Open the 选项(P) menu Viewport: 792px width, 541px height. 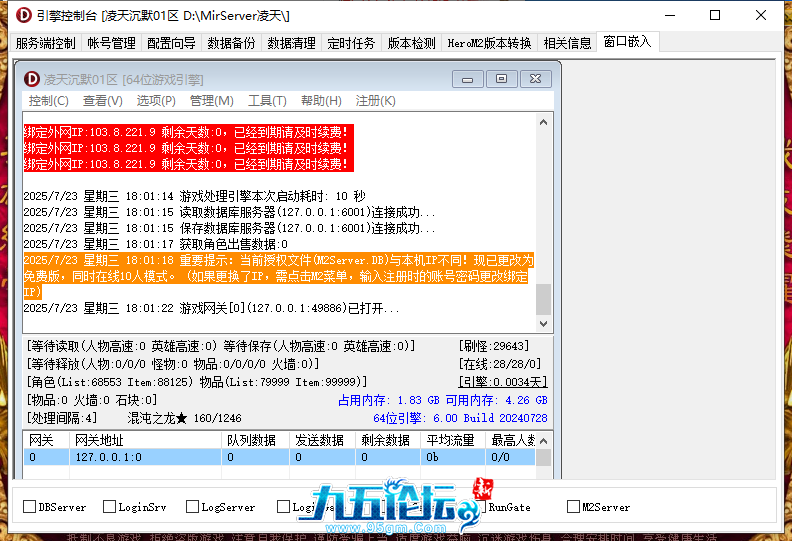156,101
